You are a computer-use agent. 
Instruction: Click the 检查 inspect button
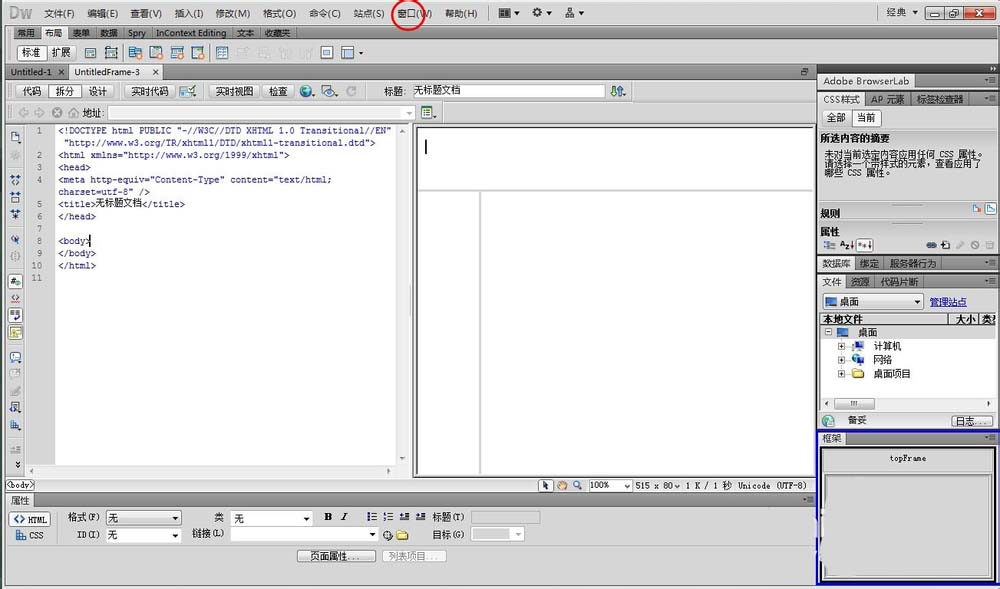(x=278, y=91)
